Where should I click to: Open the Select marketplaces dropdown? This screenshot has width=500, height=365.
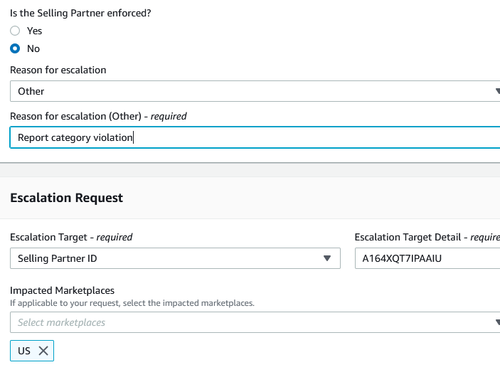[x=255, y=322]
